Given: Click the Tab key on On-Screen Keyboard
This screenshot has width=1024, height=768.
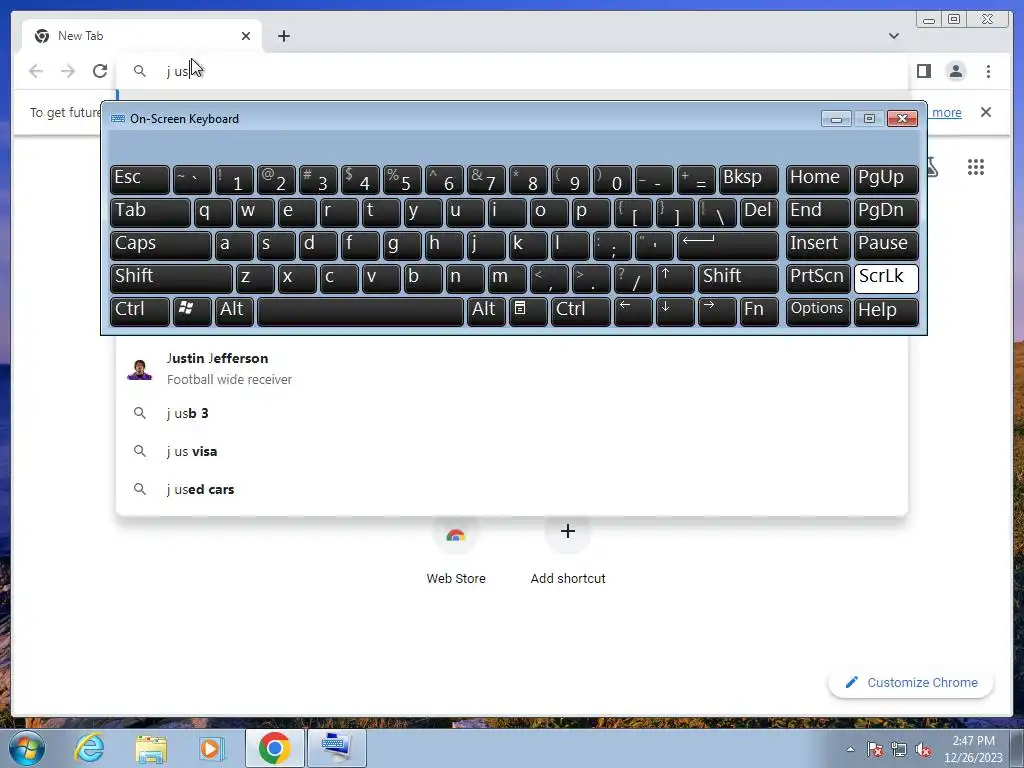Looking at the screenshot, I should tap(150, 212).
